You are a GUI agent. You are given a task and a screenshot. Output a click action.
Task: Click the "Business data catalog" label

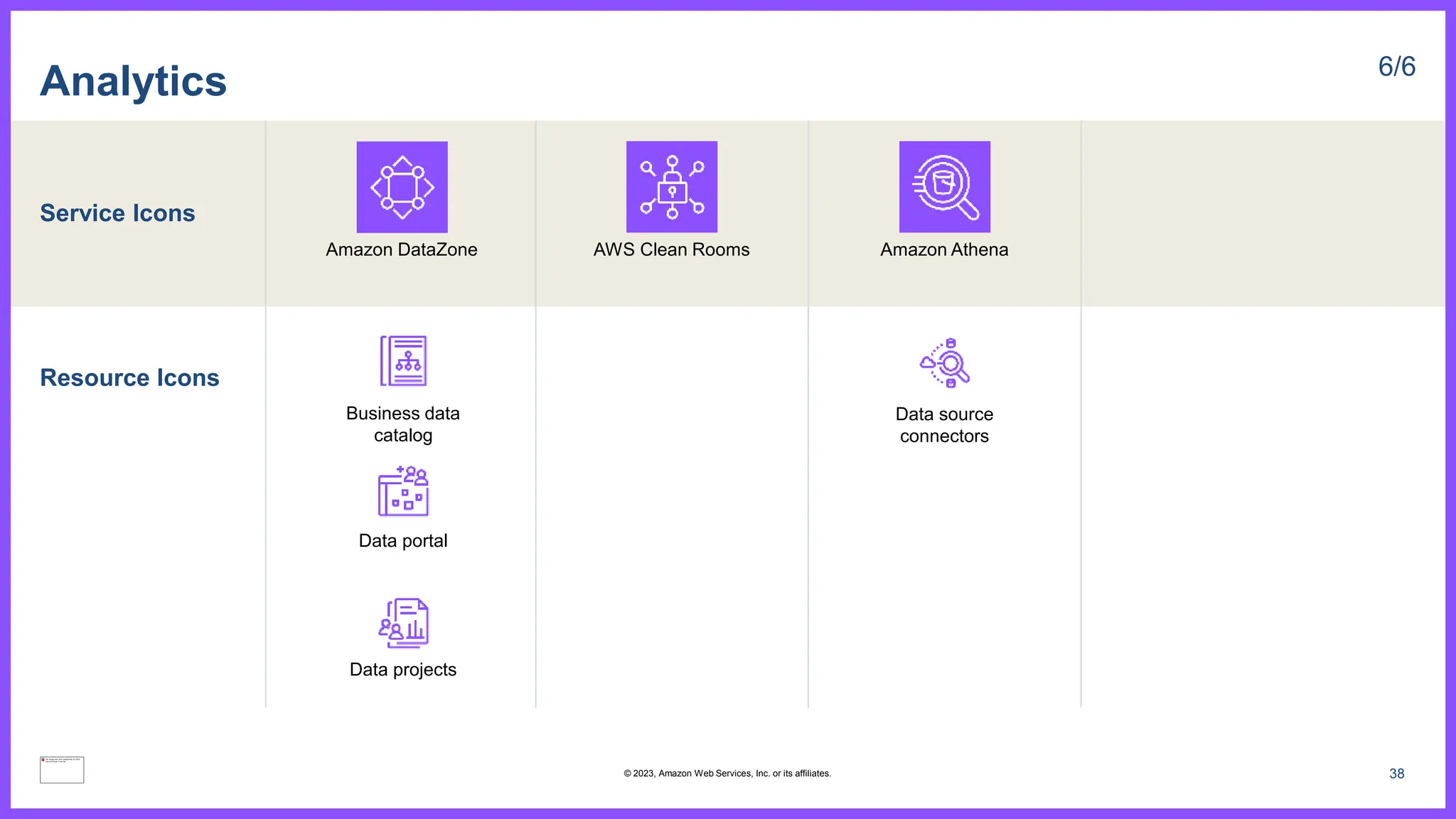[x=403, y=424]
